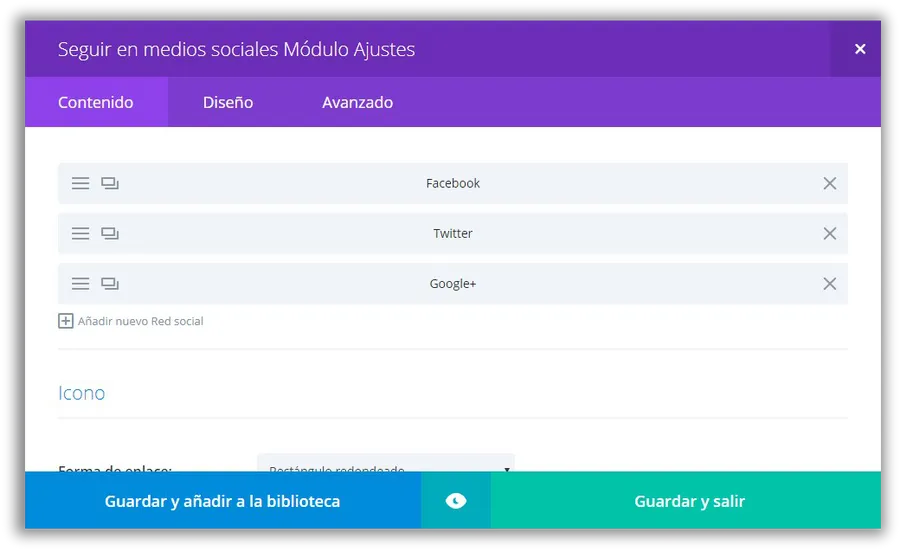Screen dimensions: 900x550
Task: Select the Icono section heading
Action: click(82, 393)
